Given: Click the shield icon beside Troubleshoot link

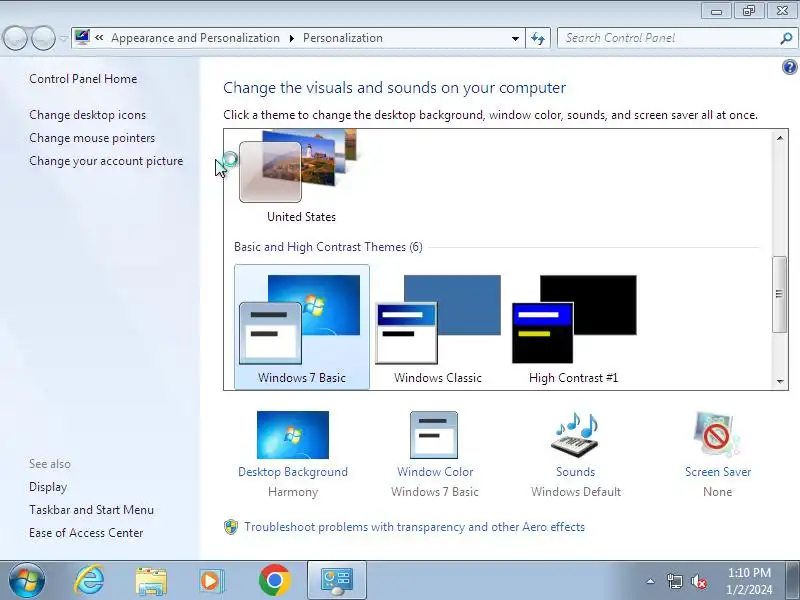Looking at the screenshot, I should pyautogui.click(x=231, y=527).
